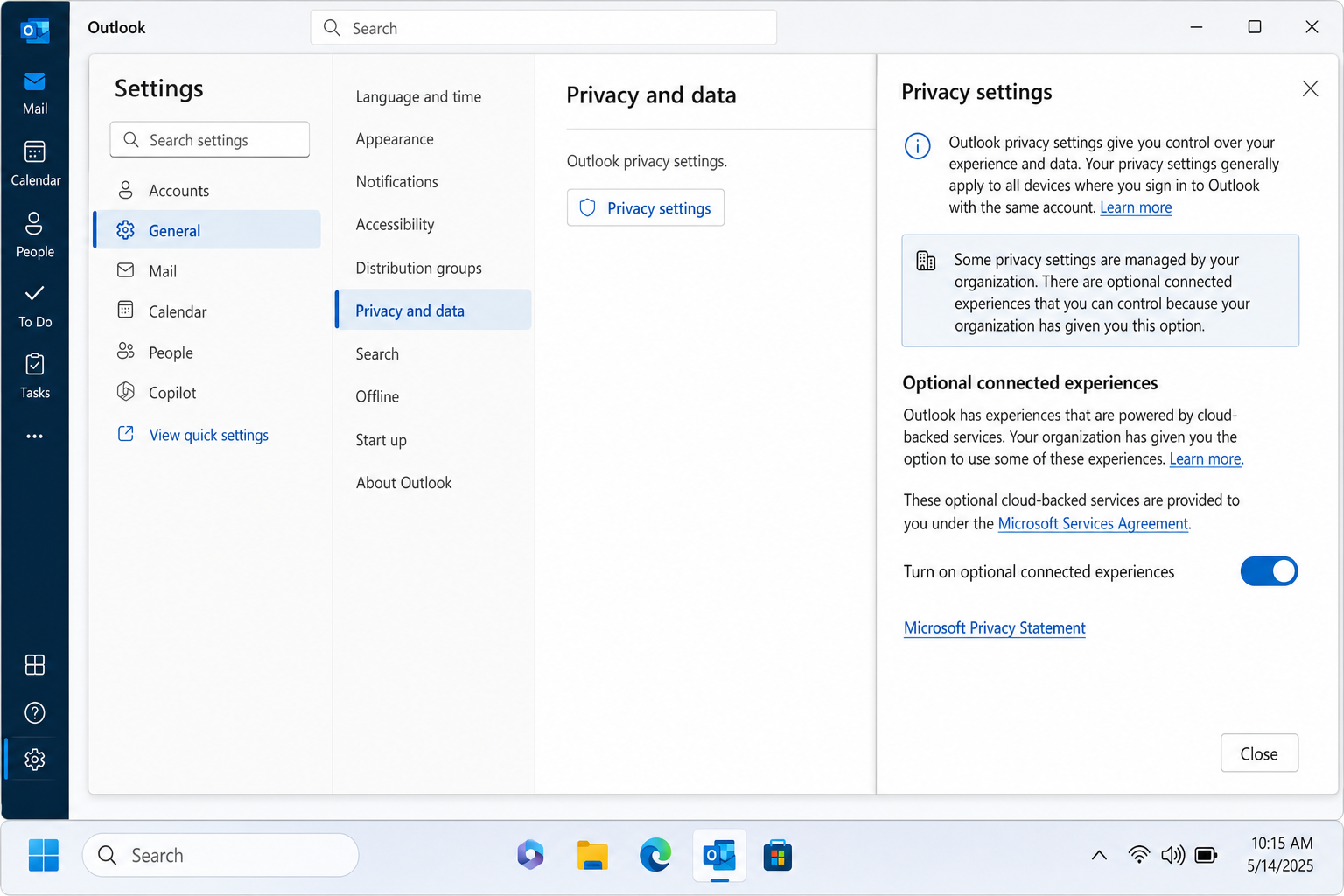Show hidden tray icons chevron

pyautogui.click(x=1099, y=855)
